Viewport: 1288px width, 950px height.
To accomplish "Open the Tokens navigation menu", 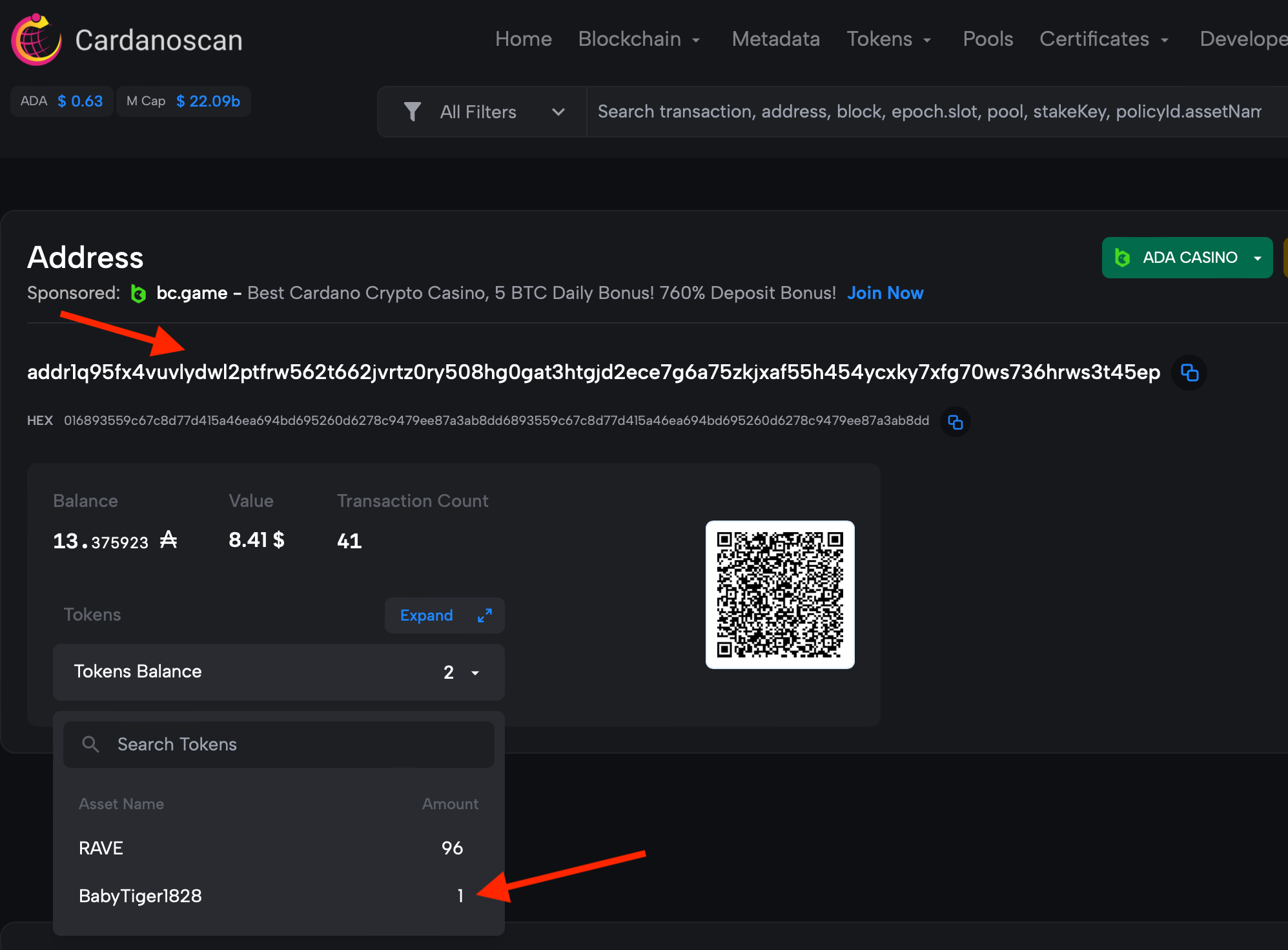I will [888, 39].
